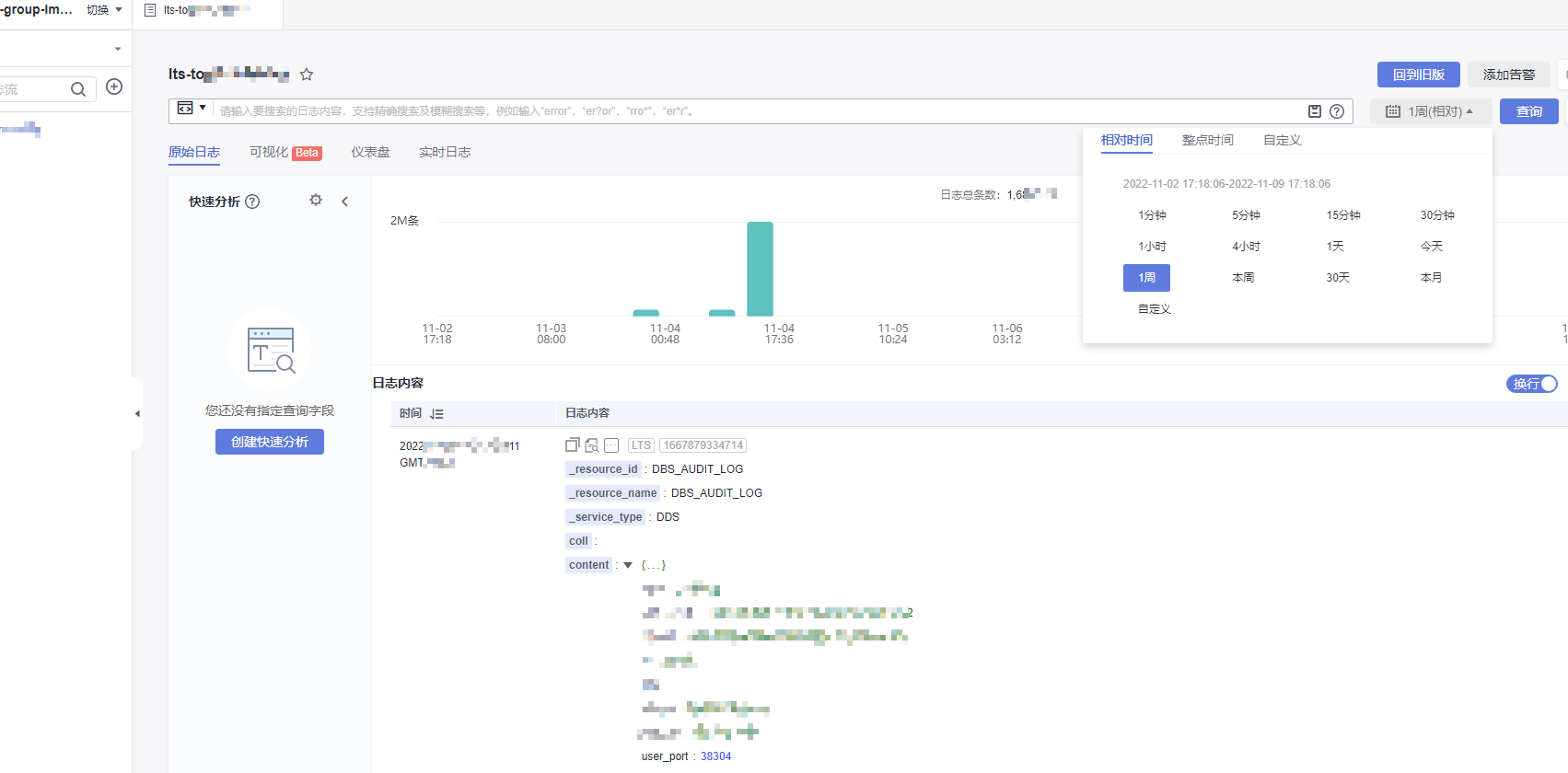Copy the log entry content
The image size is (1568, 773).
pyautogui.click(x=572, y=445)
